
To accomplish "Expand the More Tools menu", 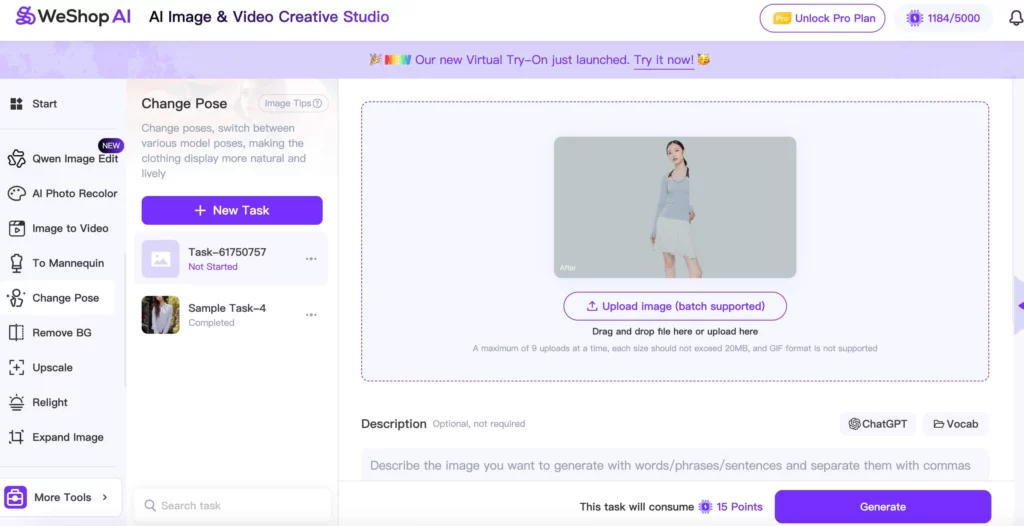I will (x=62, y=497).
